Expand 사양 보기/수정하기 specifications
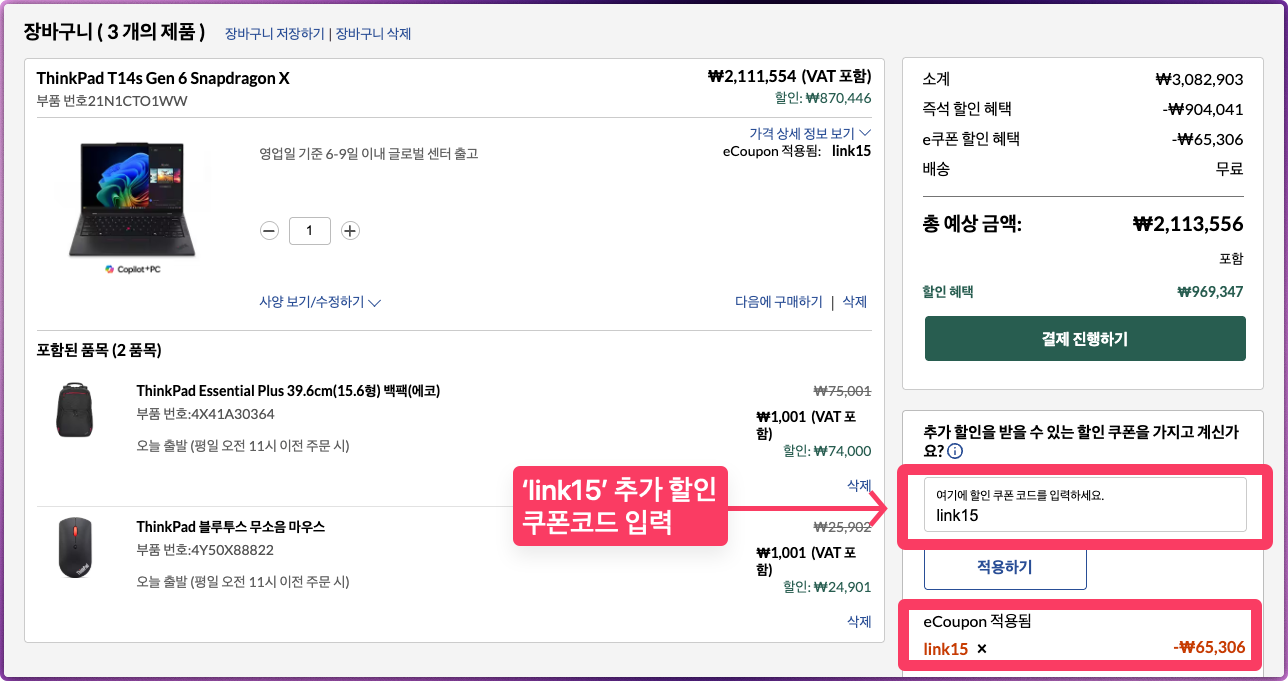 coord(320,302)
